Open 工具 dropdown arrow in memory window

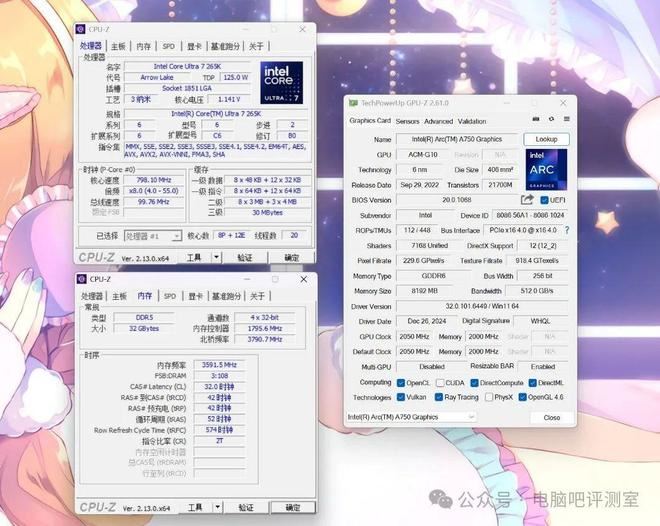pos(218,507)
